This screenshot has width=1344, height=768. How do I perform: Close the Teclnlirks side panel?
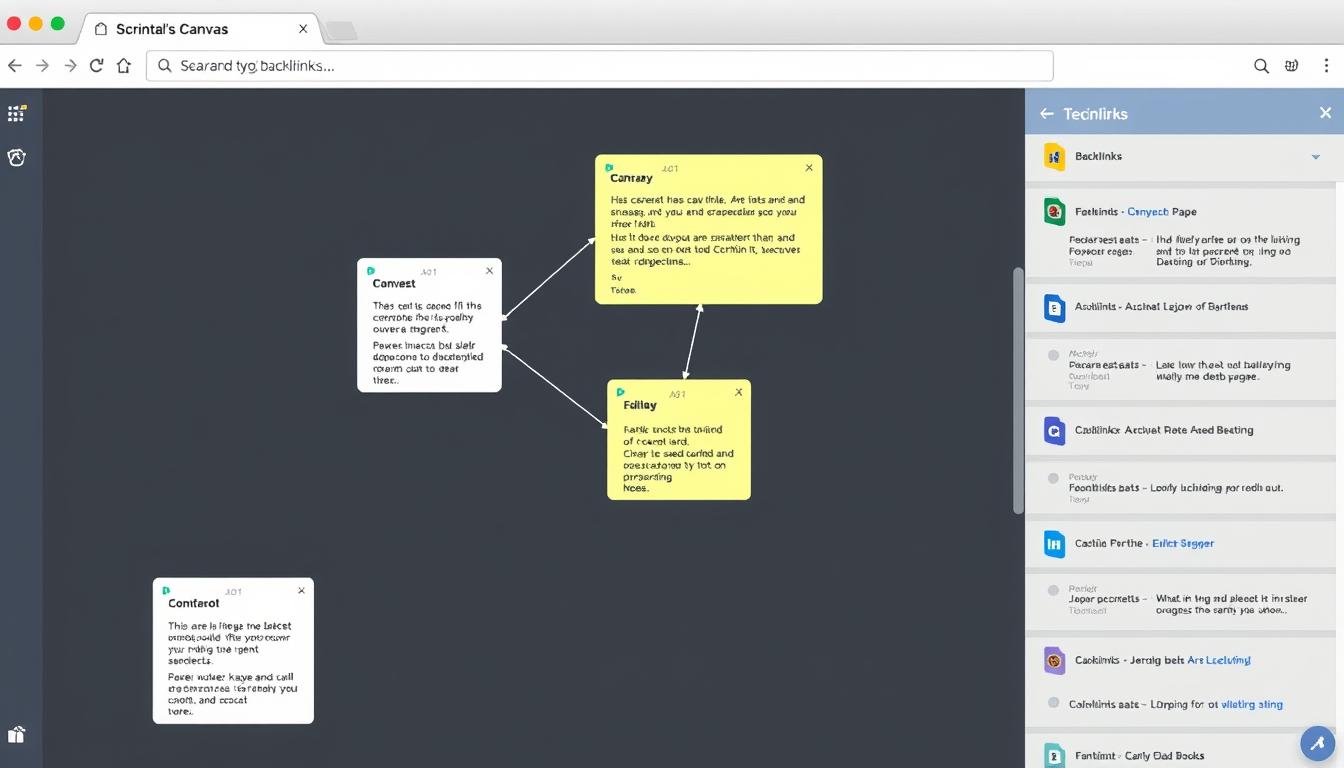click(x=1325, y=113)
